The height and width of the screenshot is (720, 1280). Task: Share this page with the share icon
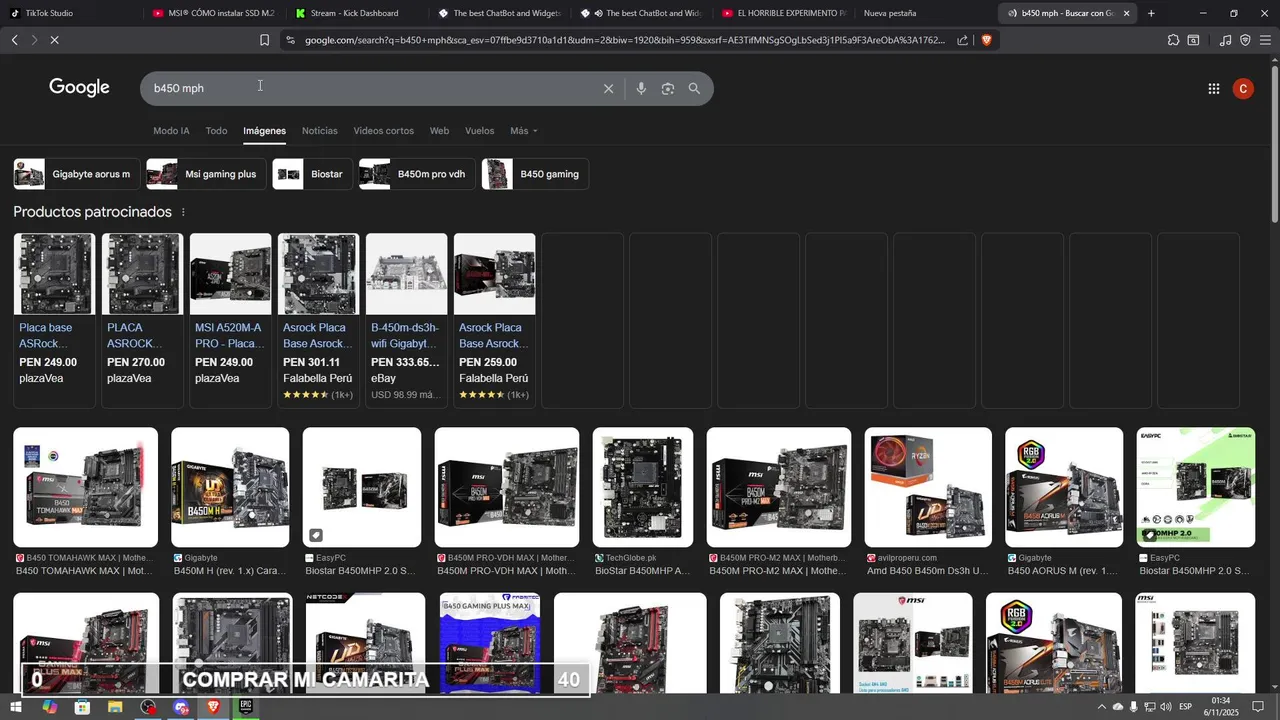point(962,40)
